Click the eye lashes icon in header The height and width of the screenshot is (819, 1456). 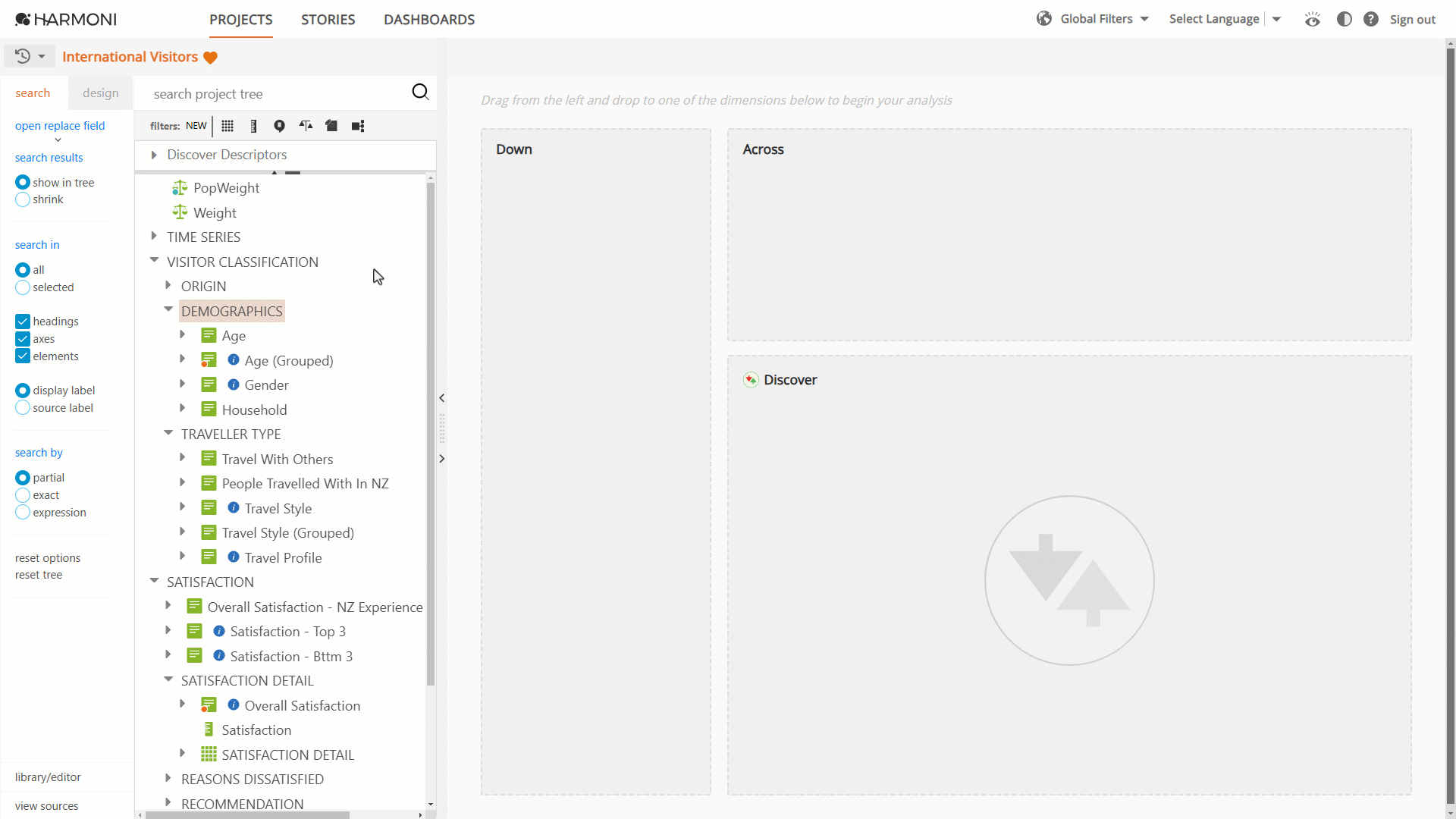pyautogui.click(x=1313, y=19)
